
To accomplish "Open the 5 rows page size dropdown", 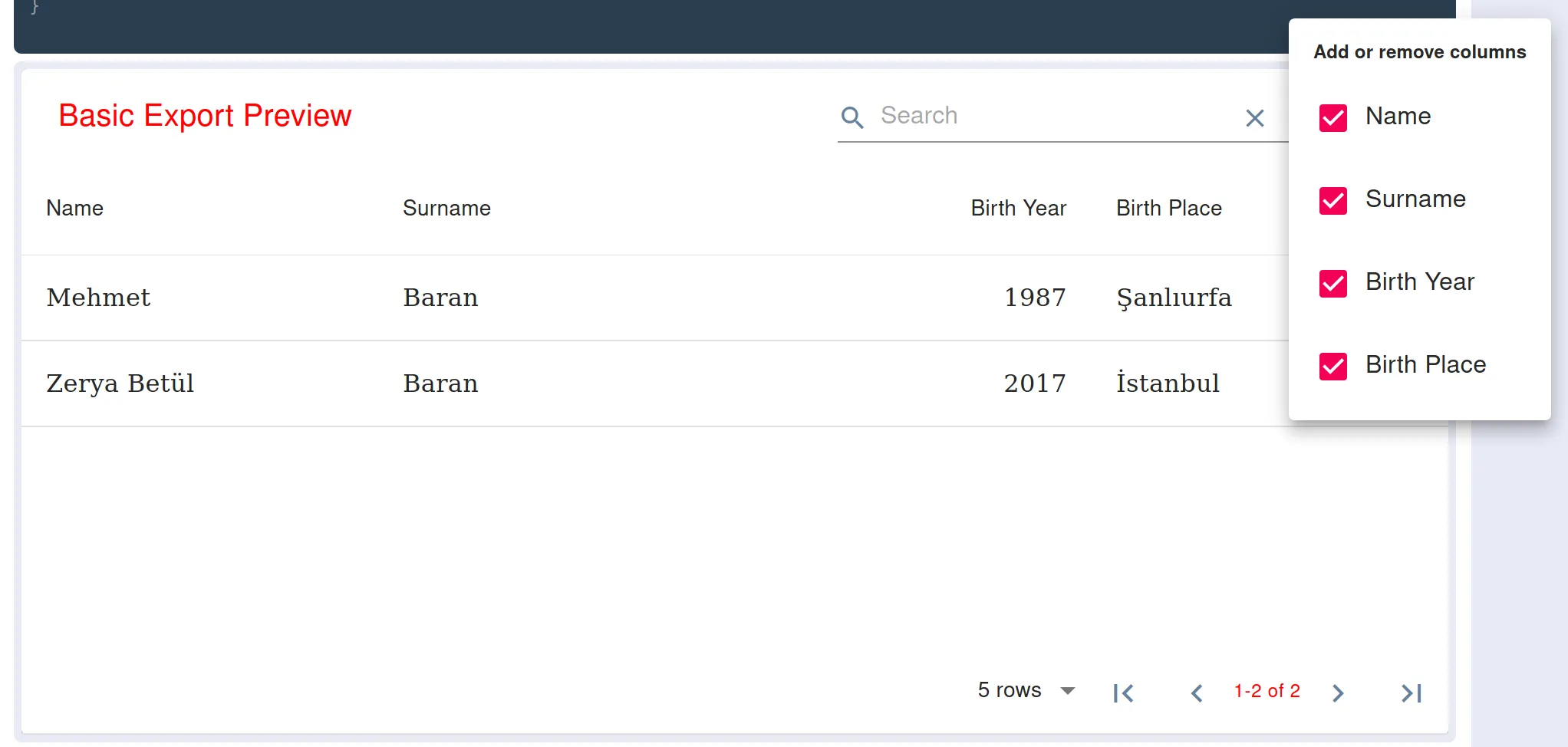I will pyautogui.click(x=1026, y=691).
